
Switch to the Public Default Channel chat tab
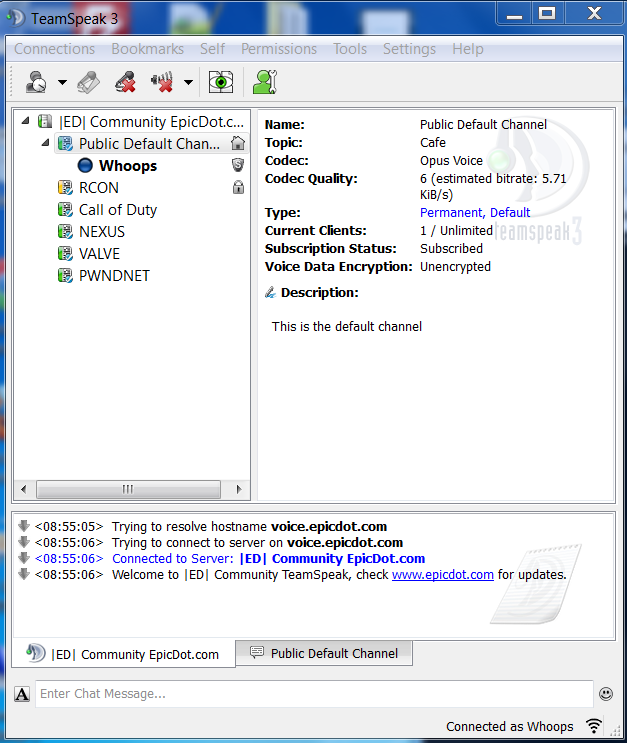point(324,653)
